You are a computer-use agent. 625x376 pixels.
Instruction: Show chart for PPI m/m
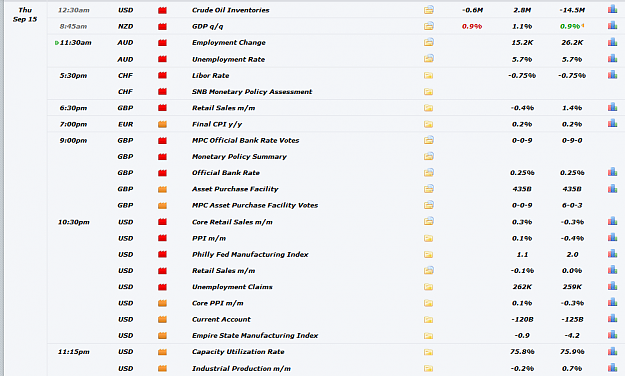[x=612, y=238]
